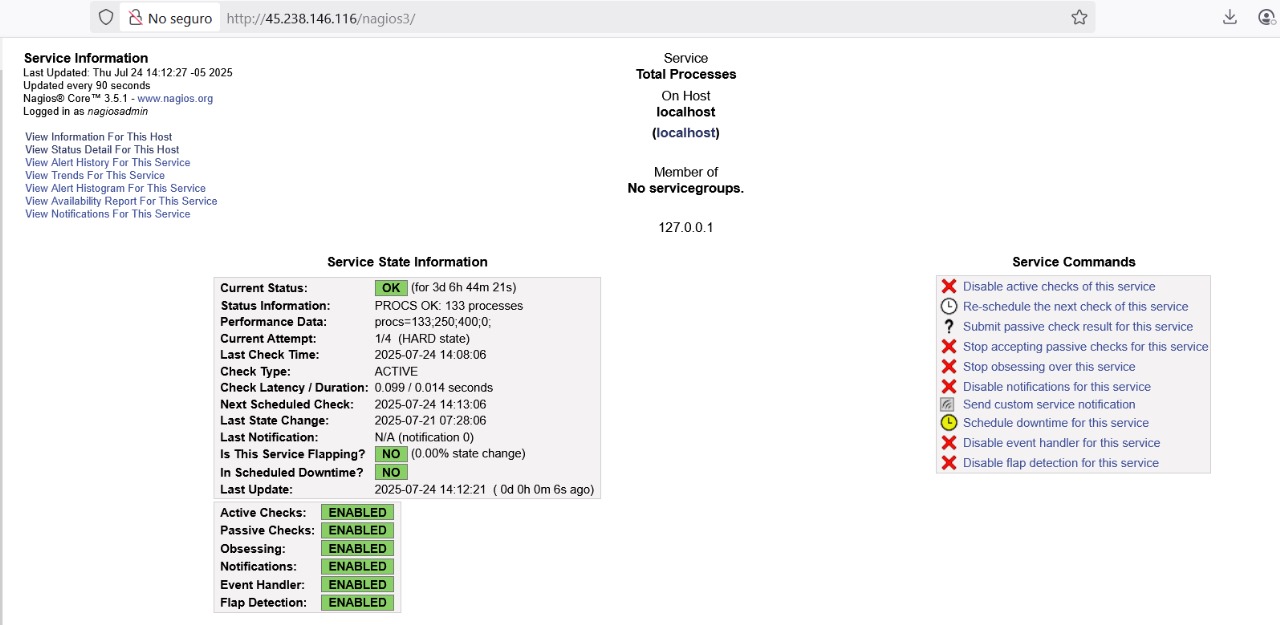Open View Availability Report For This Service

(121, 201)
